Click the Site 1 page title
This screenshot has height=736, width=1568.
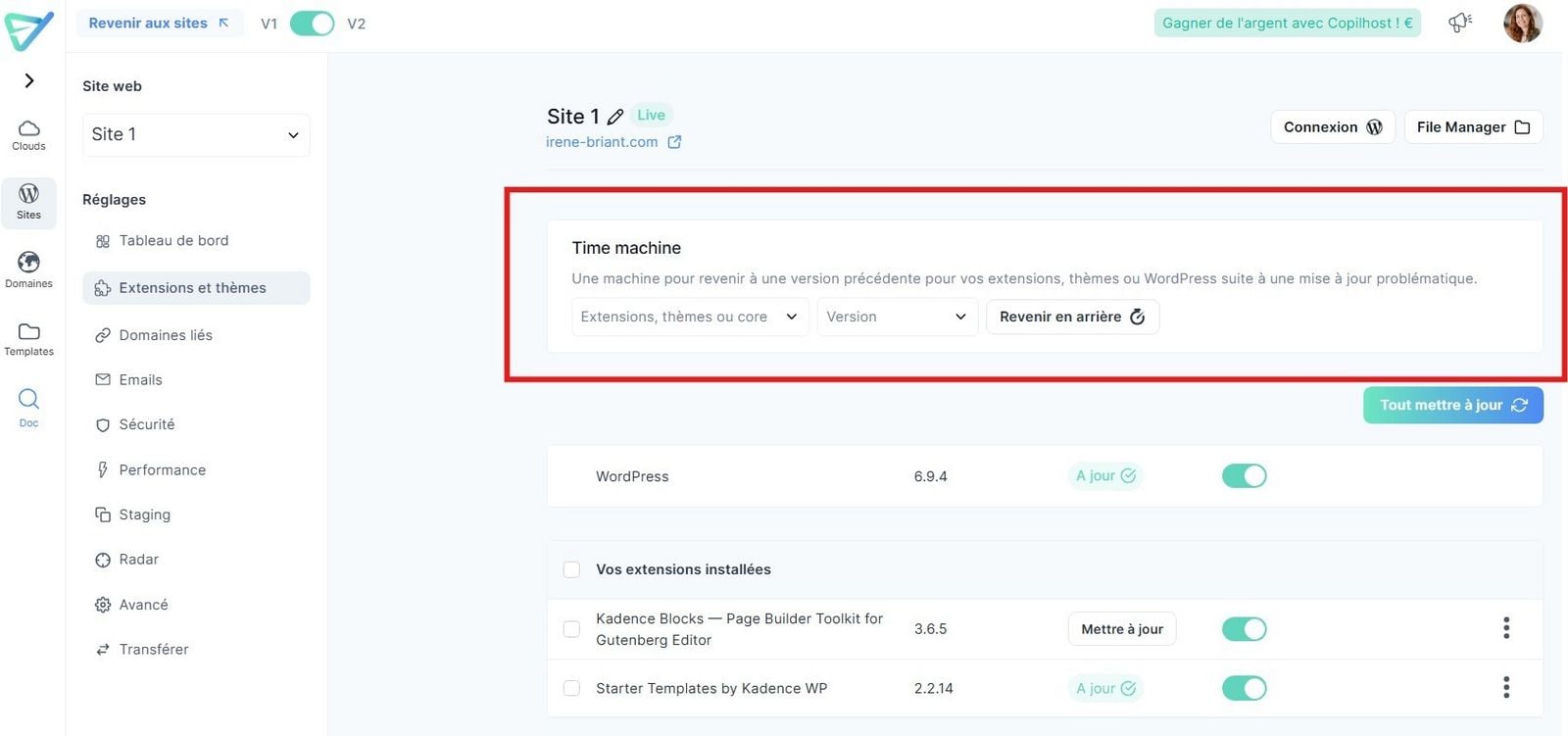pyautogui.click(x=573, y=117)
